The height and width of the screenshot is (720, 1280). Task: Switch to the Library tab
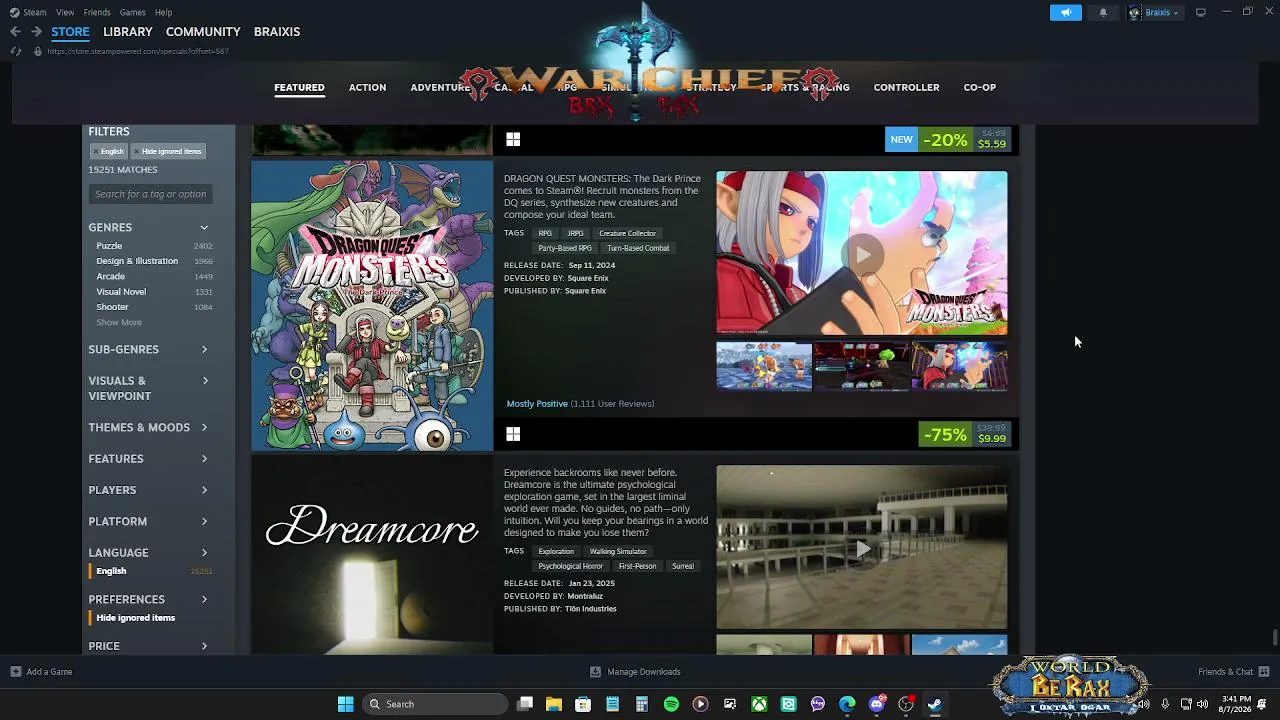coord(128,32)
